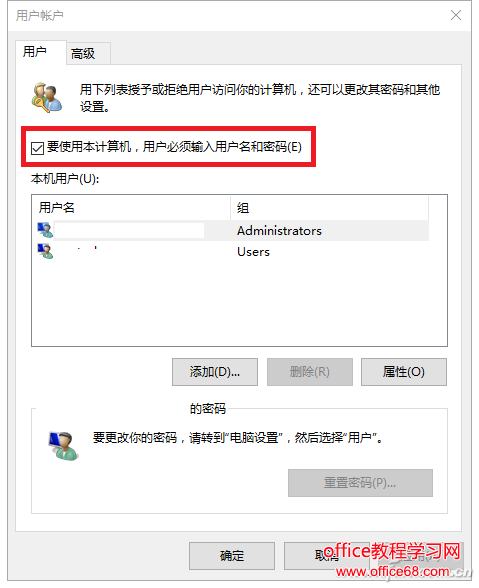The image size is (479, 588).
Task: Click the 重置密码(P)... button
Action: pos(360,483)
